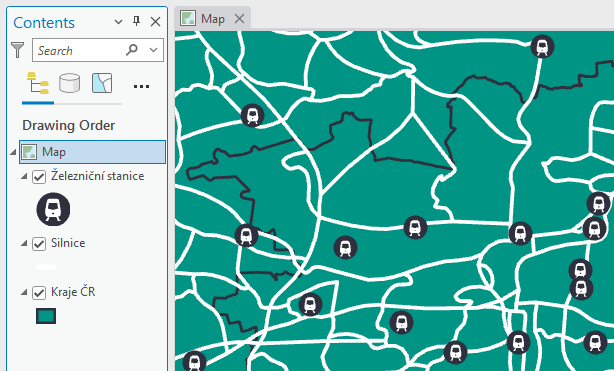Collapse the Silnice layer expander triangle
The height and width of the screenshot is (371, 614).
tap(24, 244)
